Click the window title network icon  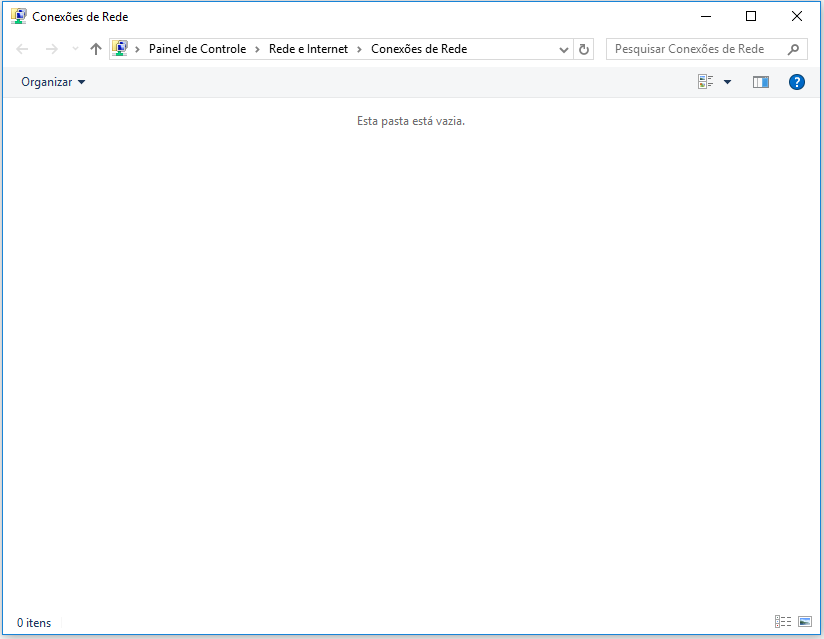[19, 16]
